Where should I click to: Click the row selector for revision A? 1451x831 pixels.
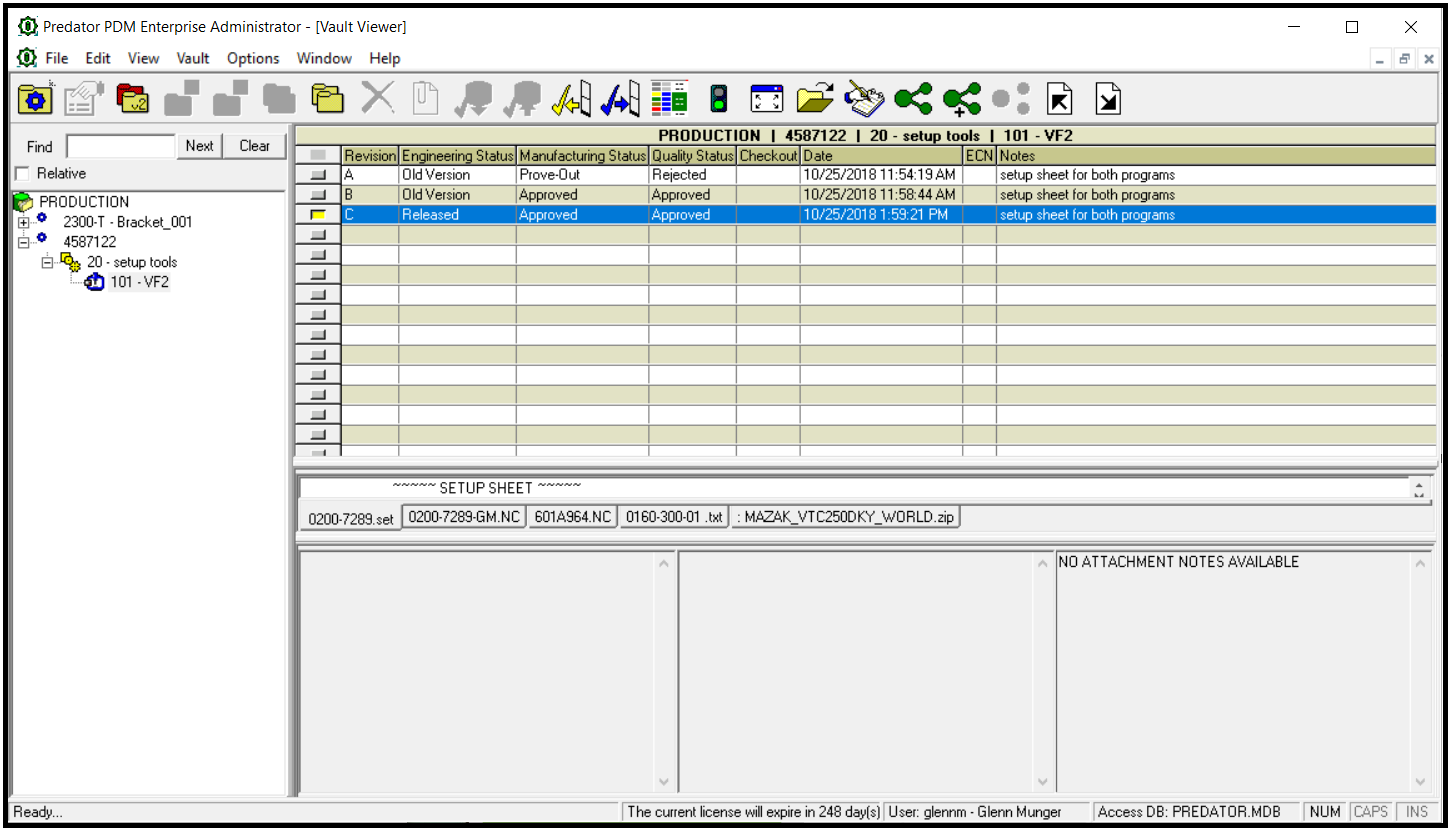tap(319, 175)
